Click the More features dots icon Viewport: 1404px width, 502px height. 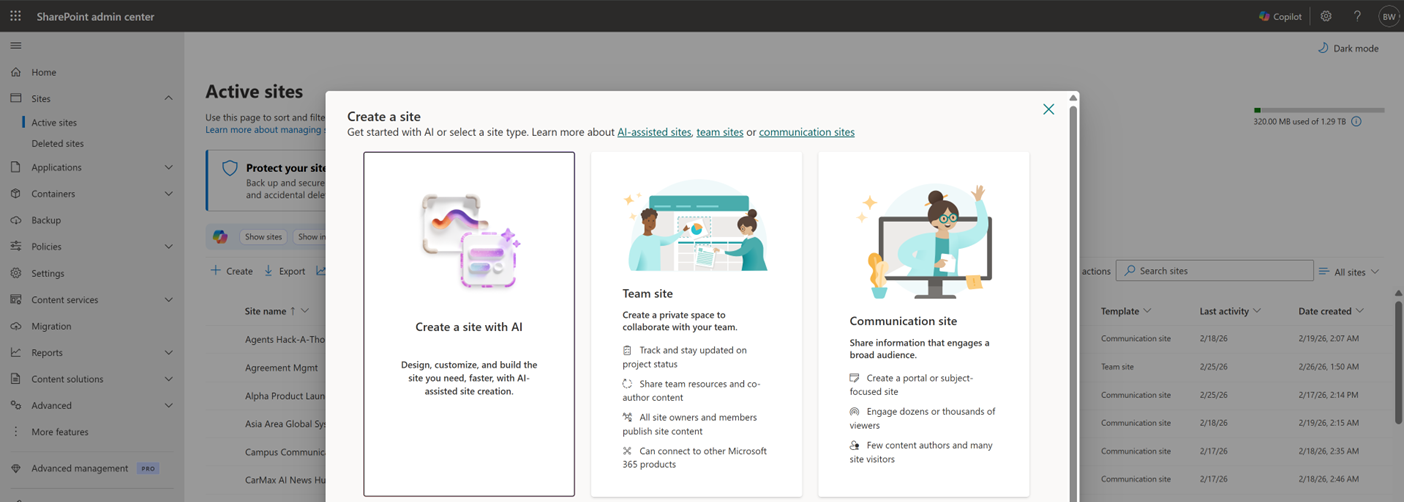coord(15,432)
